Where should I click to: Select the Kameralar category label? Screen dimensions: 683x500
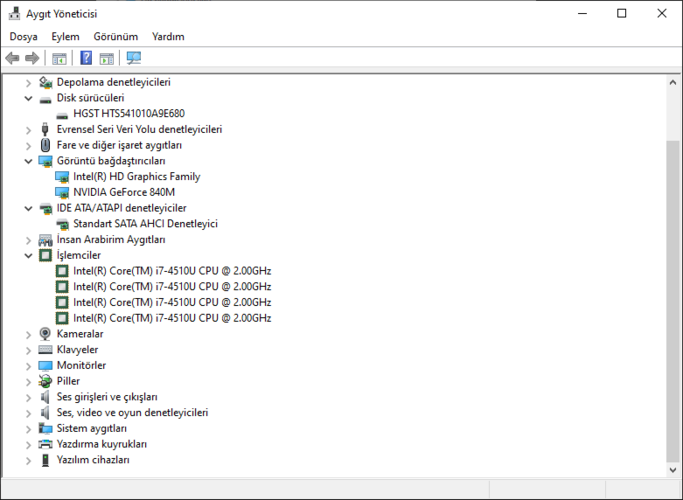coord(80,334)
